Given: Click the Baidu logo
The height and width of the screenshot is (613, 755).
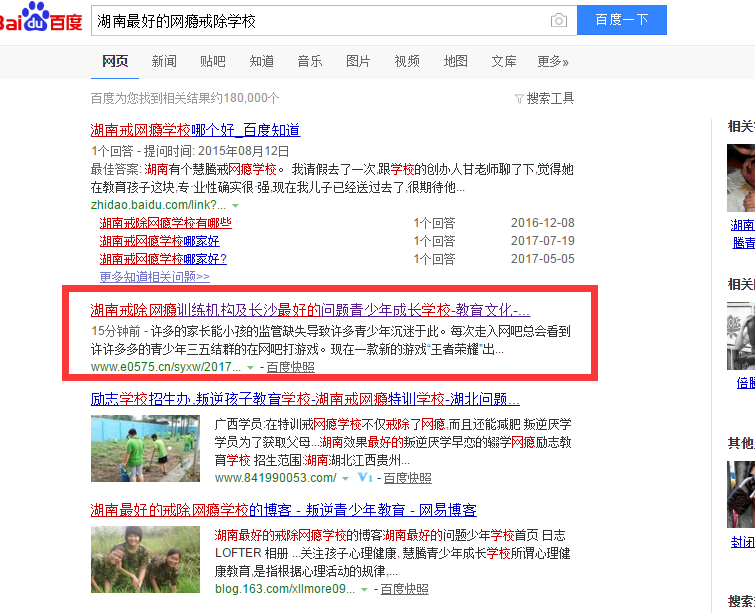Looking at the screenshot, I should pos(40,17).
